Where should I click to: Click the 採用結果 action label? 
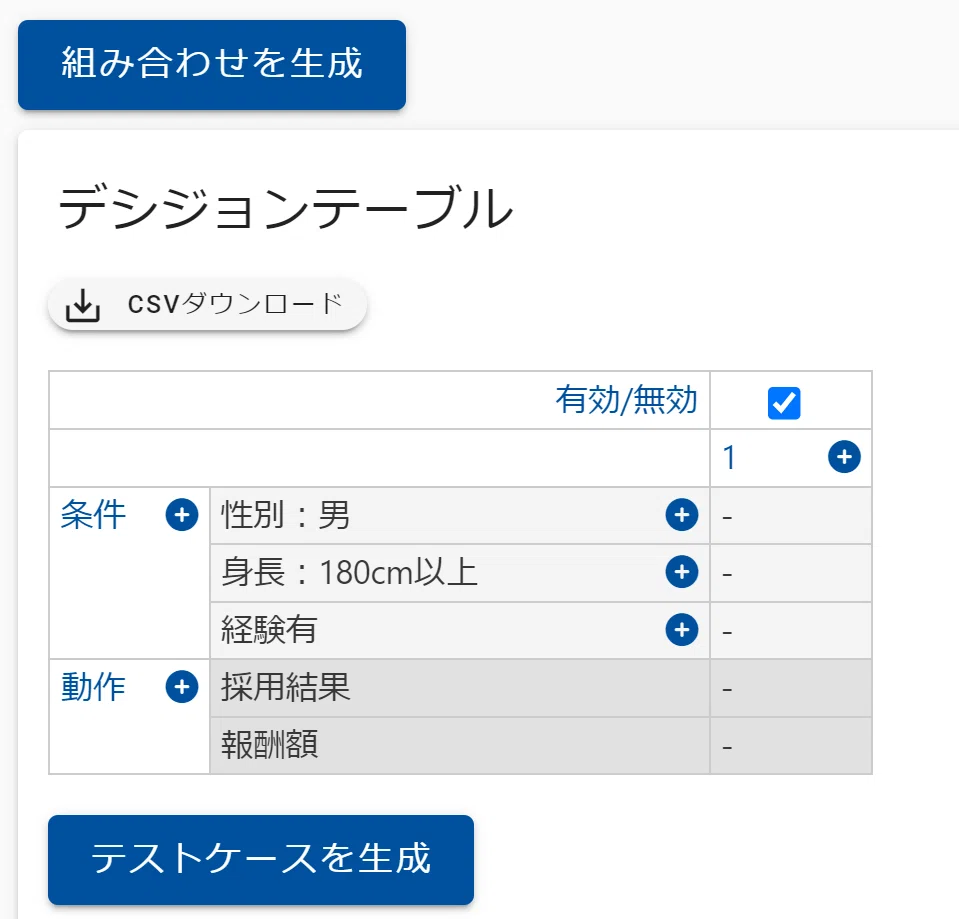coord(286,687)
